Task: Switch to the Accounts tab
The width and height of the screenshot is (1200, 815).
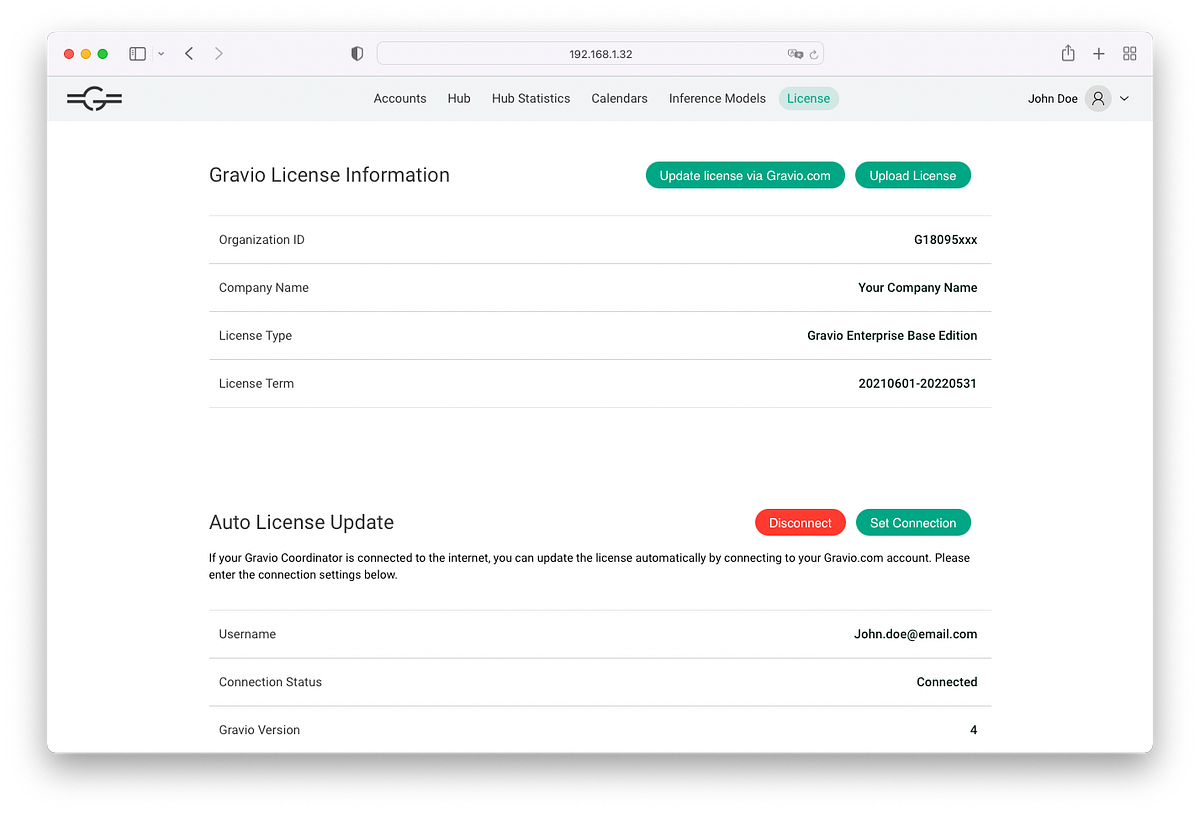Action: [x=400, y=98]
